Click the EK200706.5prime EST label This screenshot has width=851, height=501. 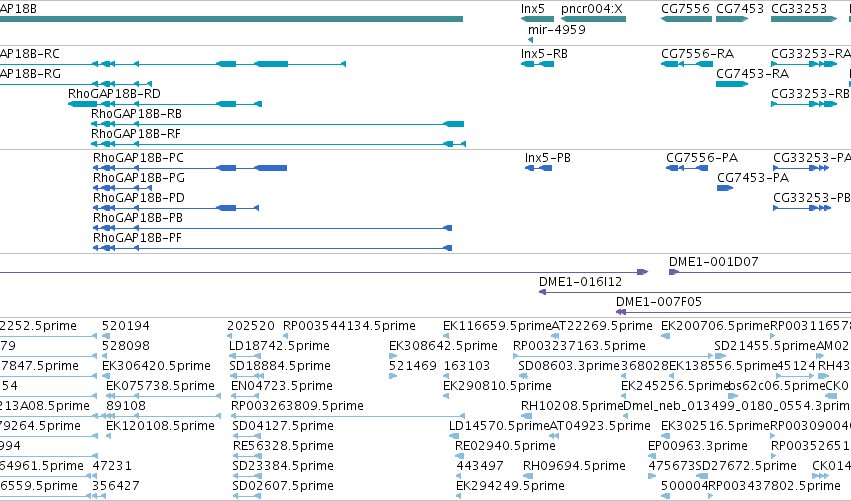[x=715, y=326]
